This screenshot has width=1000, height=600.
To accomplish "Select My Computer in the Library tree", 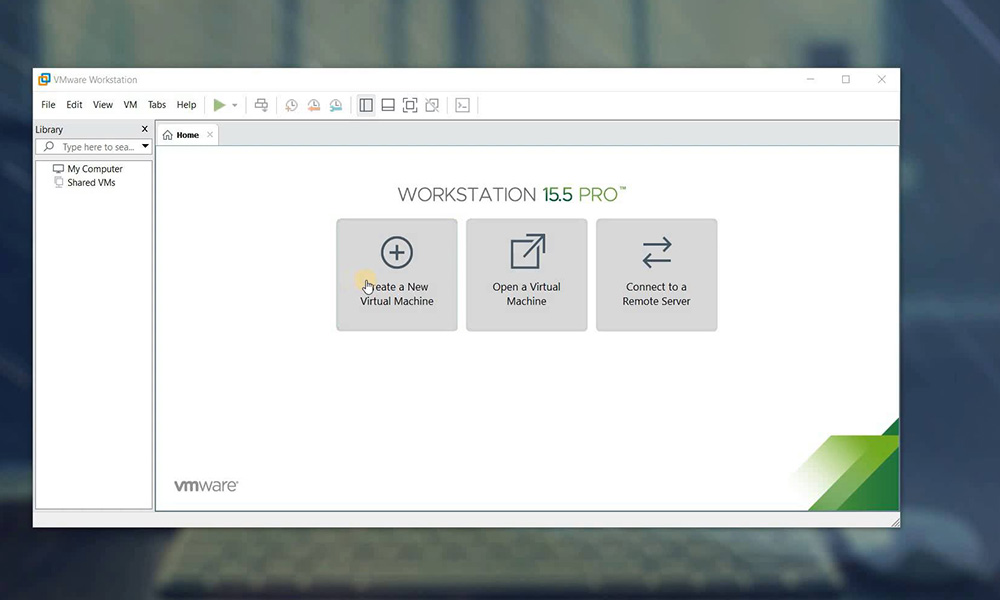I will click(87, 169).
